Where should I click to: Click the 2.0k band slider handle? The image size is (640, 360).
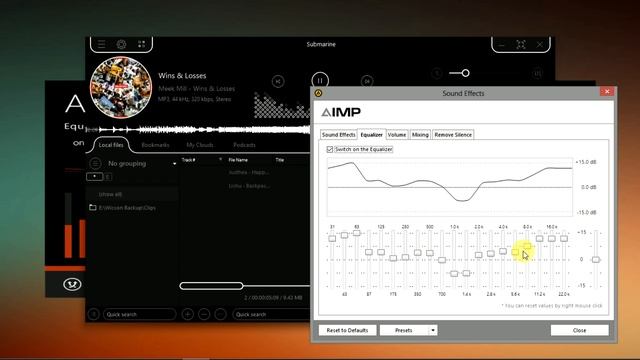(x=478, y=255)
